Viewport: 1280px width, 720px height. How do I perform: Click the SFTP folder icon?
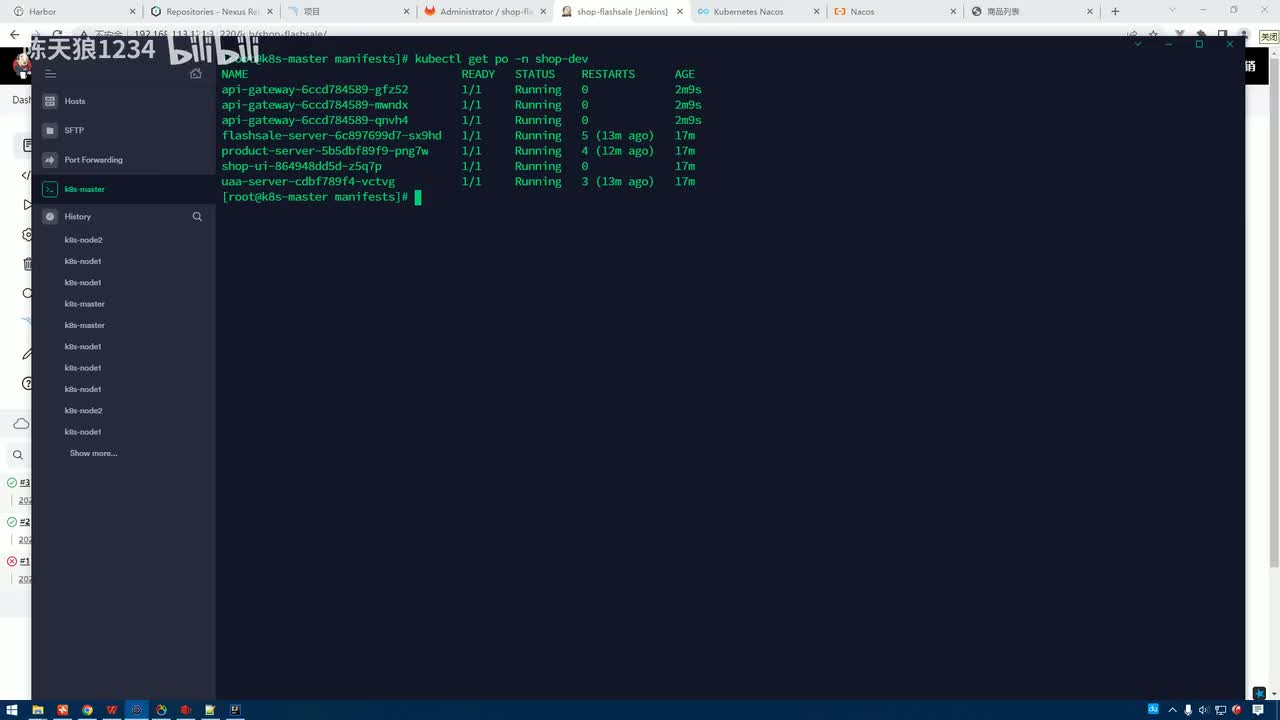pyautogui.click(x=50, y=130)
